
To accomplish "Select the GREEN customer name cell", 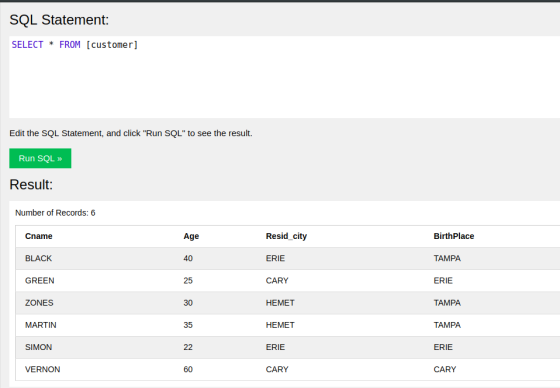I will tap(40, 280).
